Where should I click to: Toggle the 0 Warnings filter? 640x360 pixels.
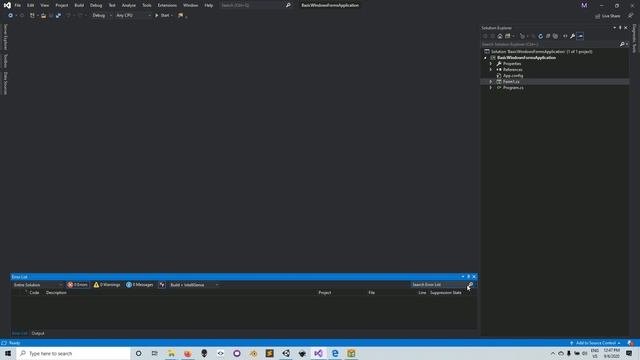click(x=107, y=284)
